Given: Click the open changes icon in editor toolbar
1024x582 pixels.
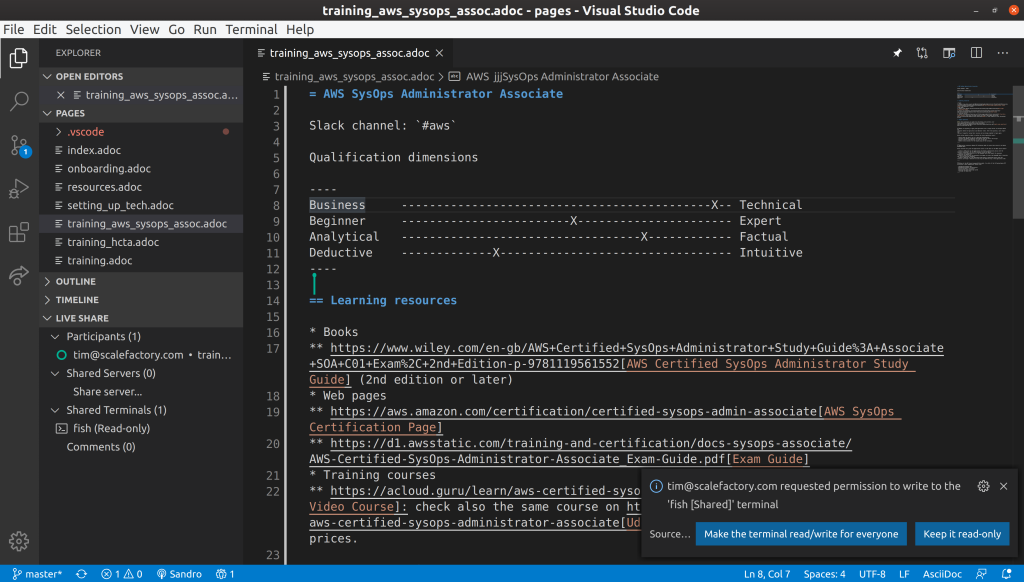Looking at the screenshot, I should (x=922, y=53).
